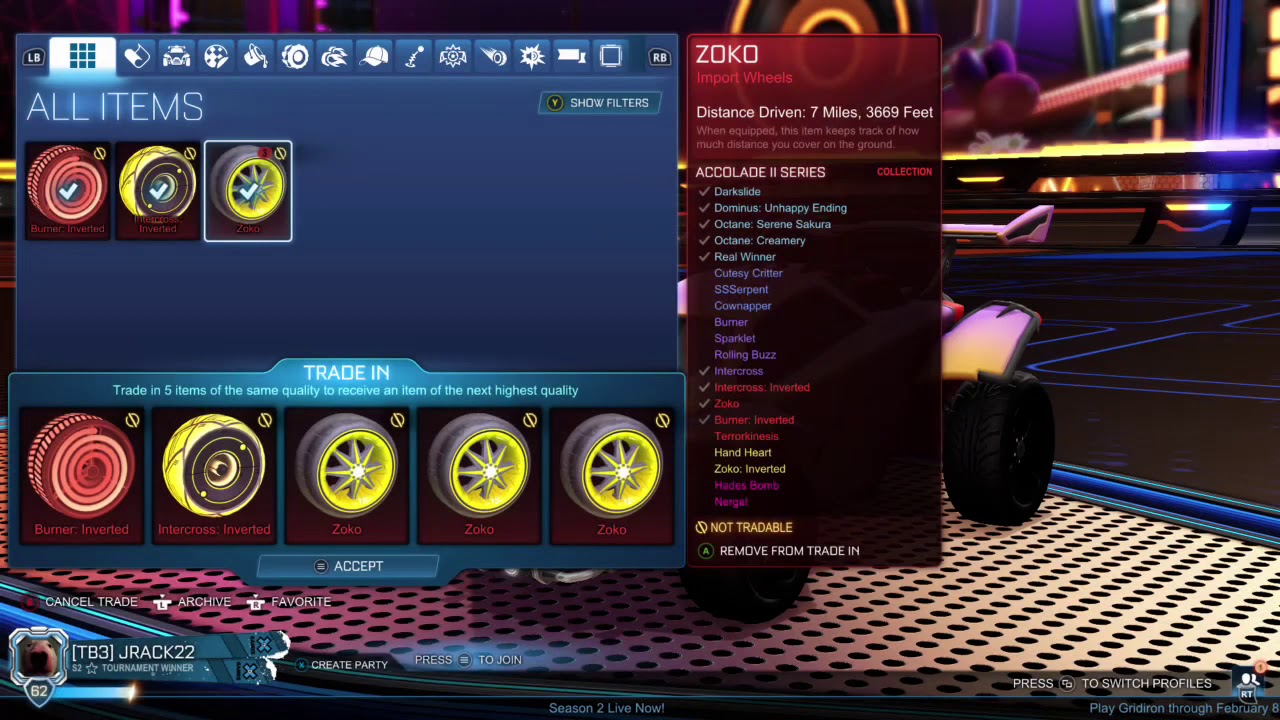1280x720 pixels.
Task: Click the Favorite item option
Action: click(x=289, y=602)
